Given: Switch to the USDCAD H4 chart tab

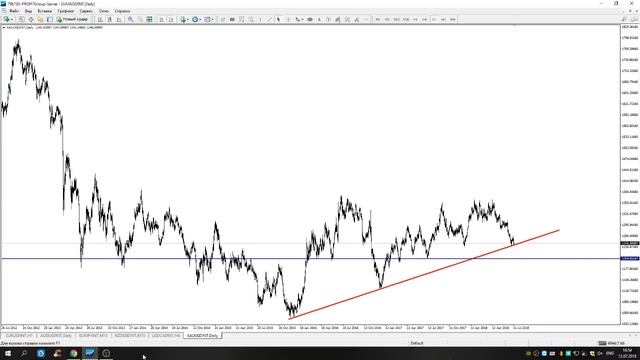Looking at the screenshot, I should pos(165,335).
